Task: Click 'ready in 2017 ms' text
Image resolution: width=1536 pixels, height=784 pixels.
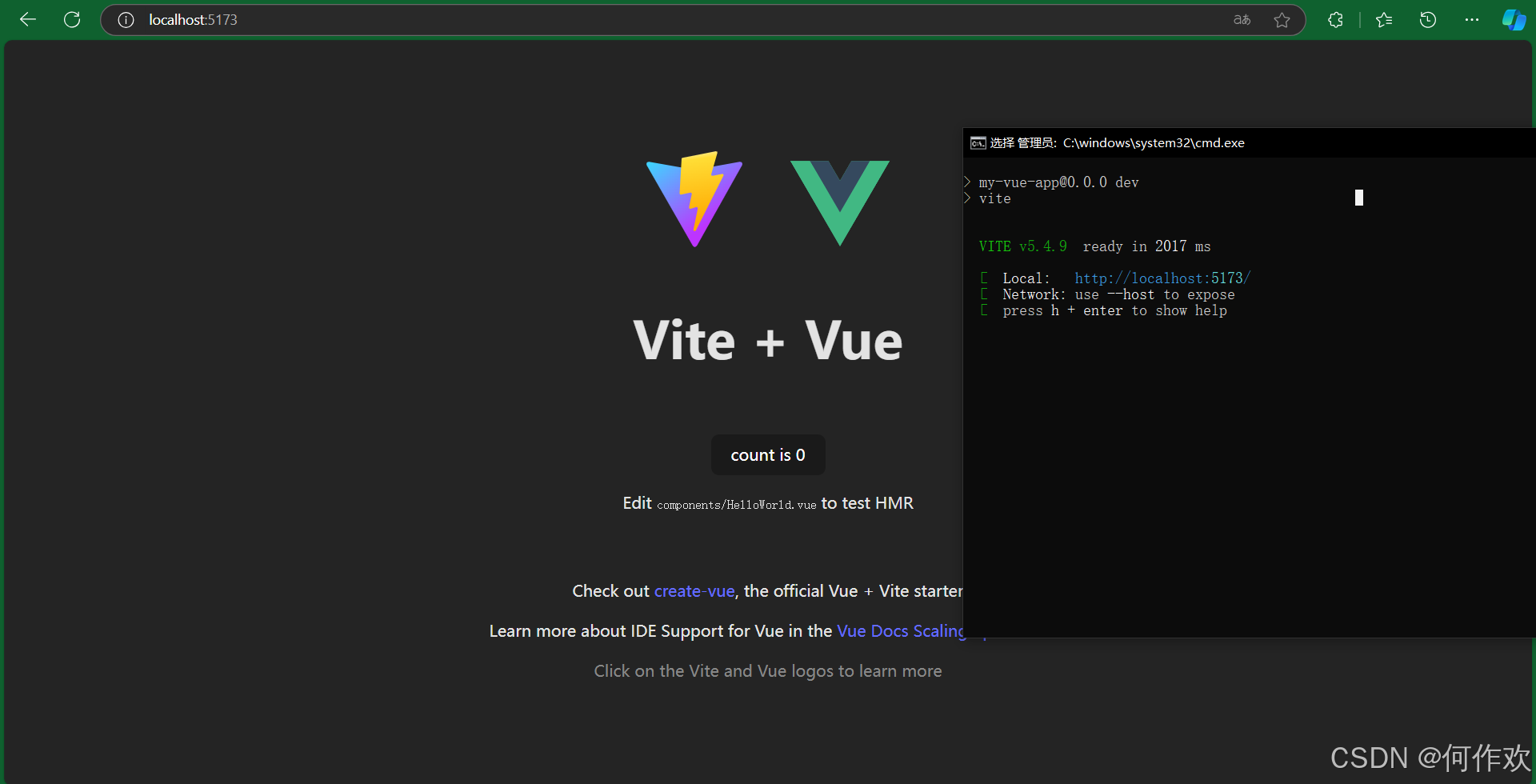Action: (x=1146, y=246)
